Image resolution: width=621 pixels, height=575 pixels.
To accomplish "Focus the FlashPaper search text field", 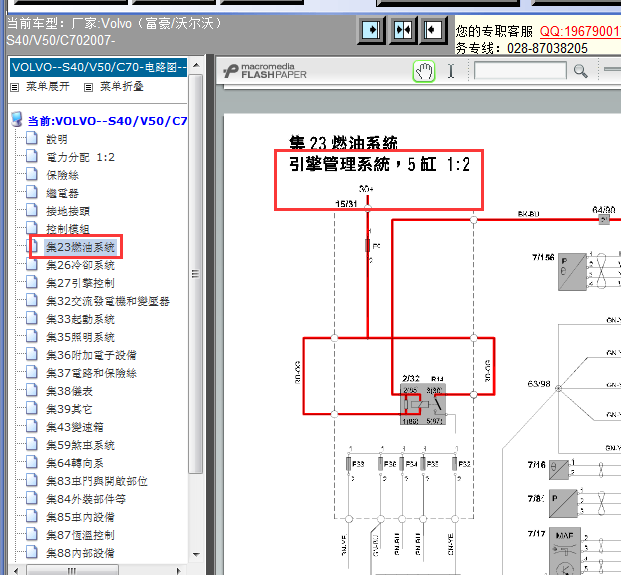I will tap(520, 71).
